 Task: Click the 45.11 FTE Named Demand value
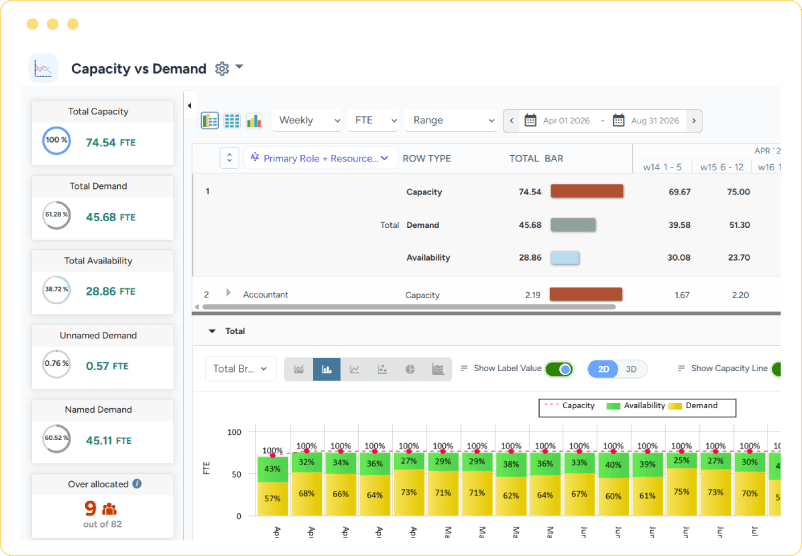coord(108,440)
